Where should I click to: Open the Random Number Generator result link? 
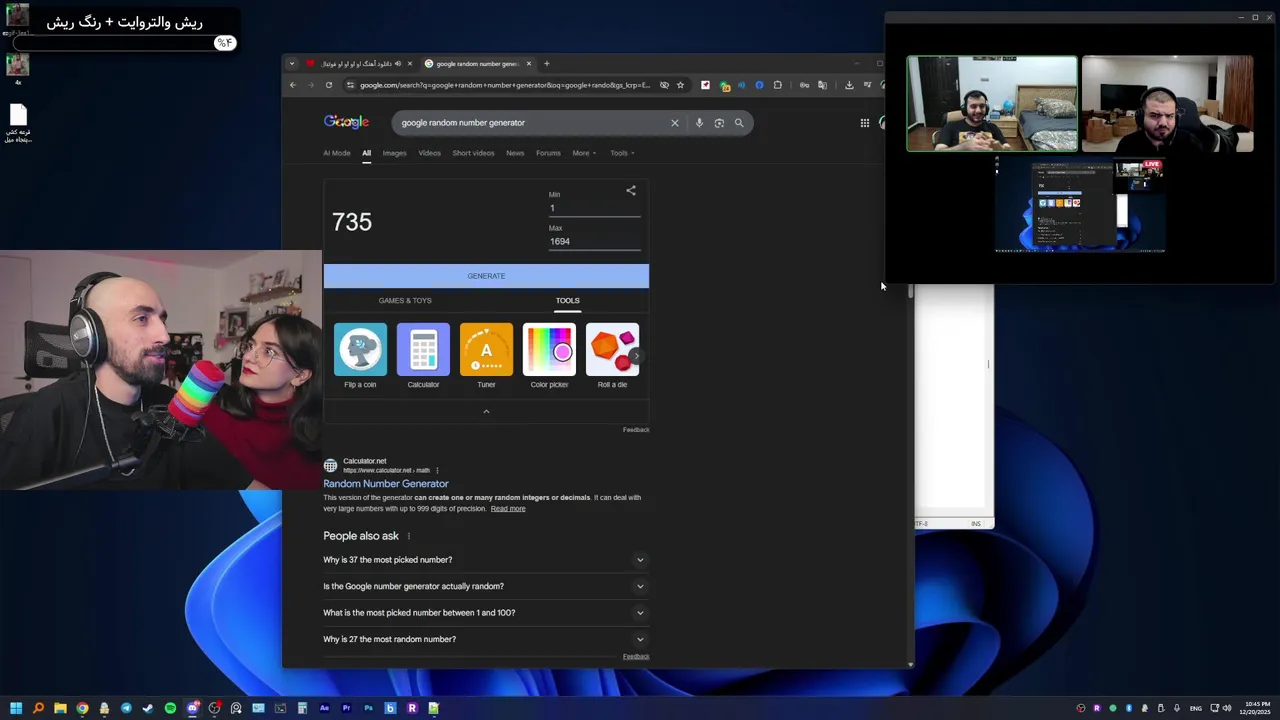tap(386, 484)
